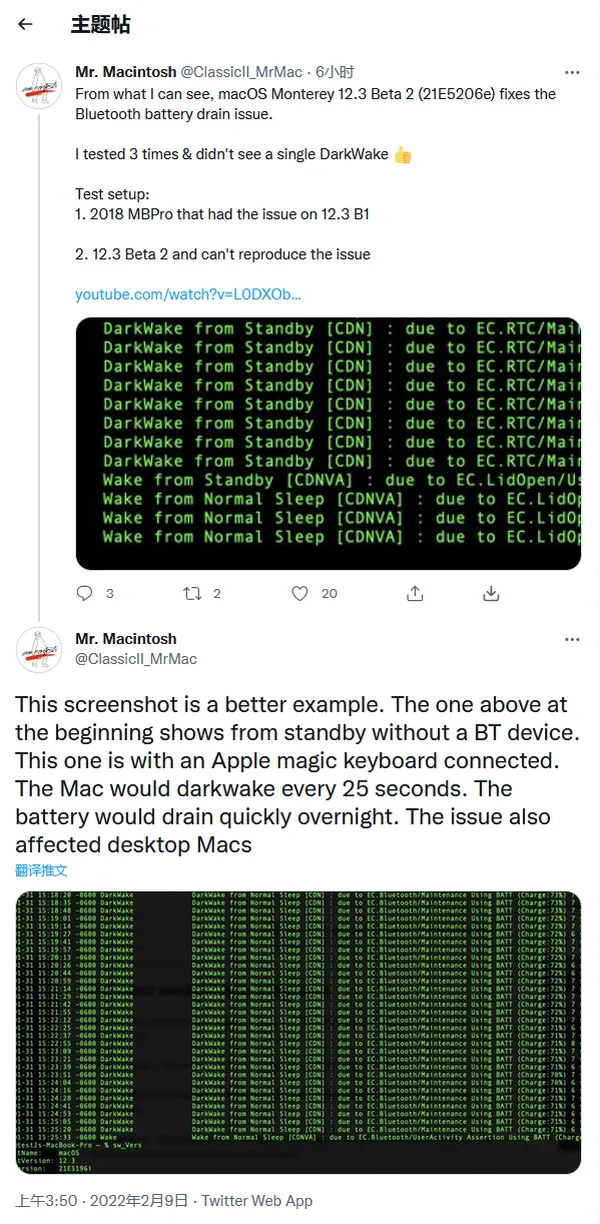This screenshot has width=600, height=1224.
Task: Click the share upload icon
Action: coord(414,593)
